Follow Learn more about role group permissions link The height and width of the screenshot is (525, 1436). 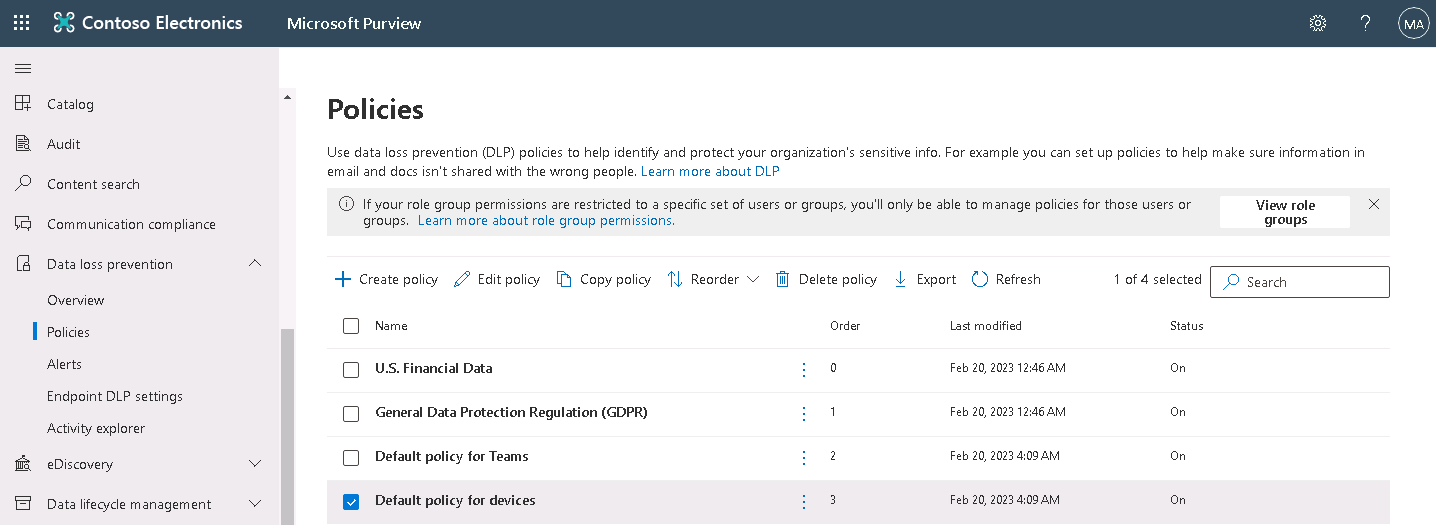pos(546,220)
